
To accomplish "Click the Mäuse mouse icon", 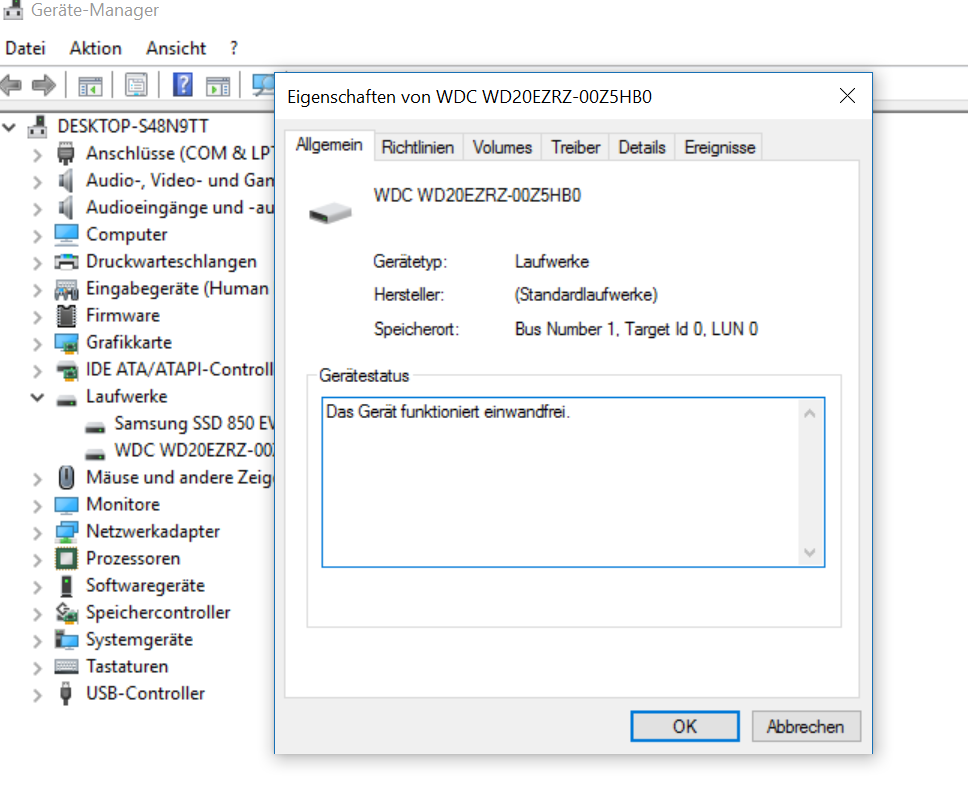I will (66, 477).
